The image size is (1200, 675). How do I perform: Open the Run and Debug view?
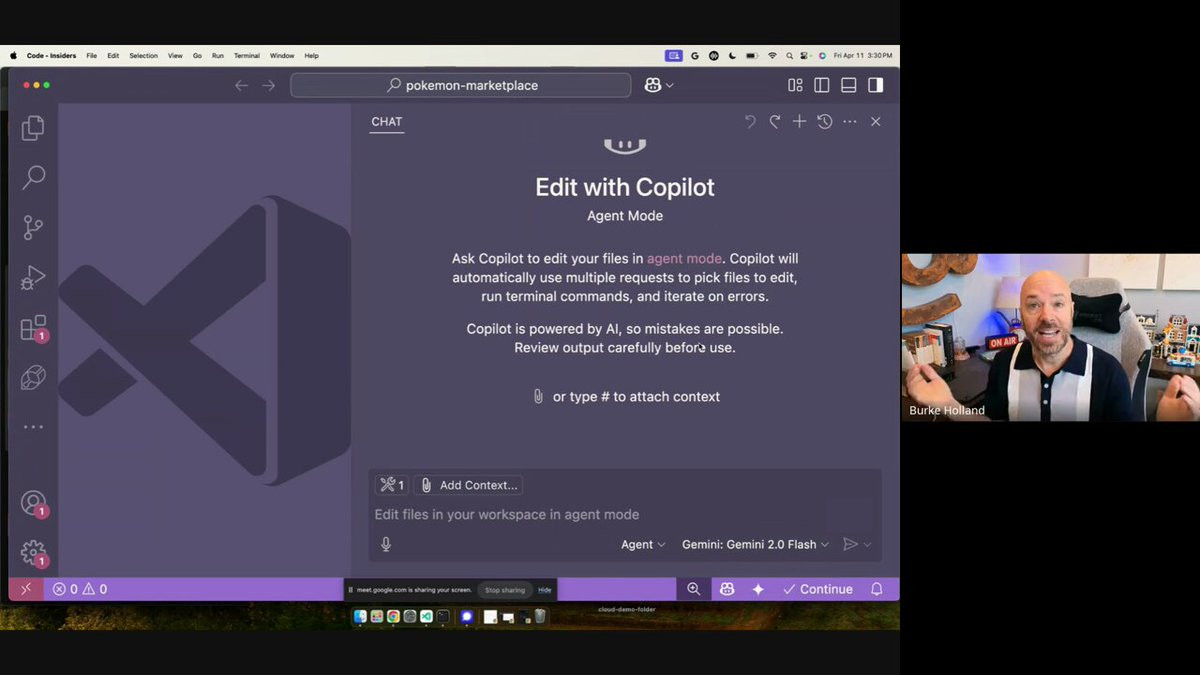coord(33,278)
